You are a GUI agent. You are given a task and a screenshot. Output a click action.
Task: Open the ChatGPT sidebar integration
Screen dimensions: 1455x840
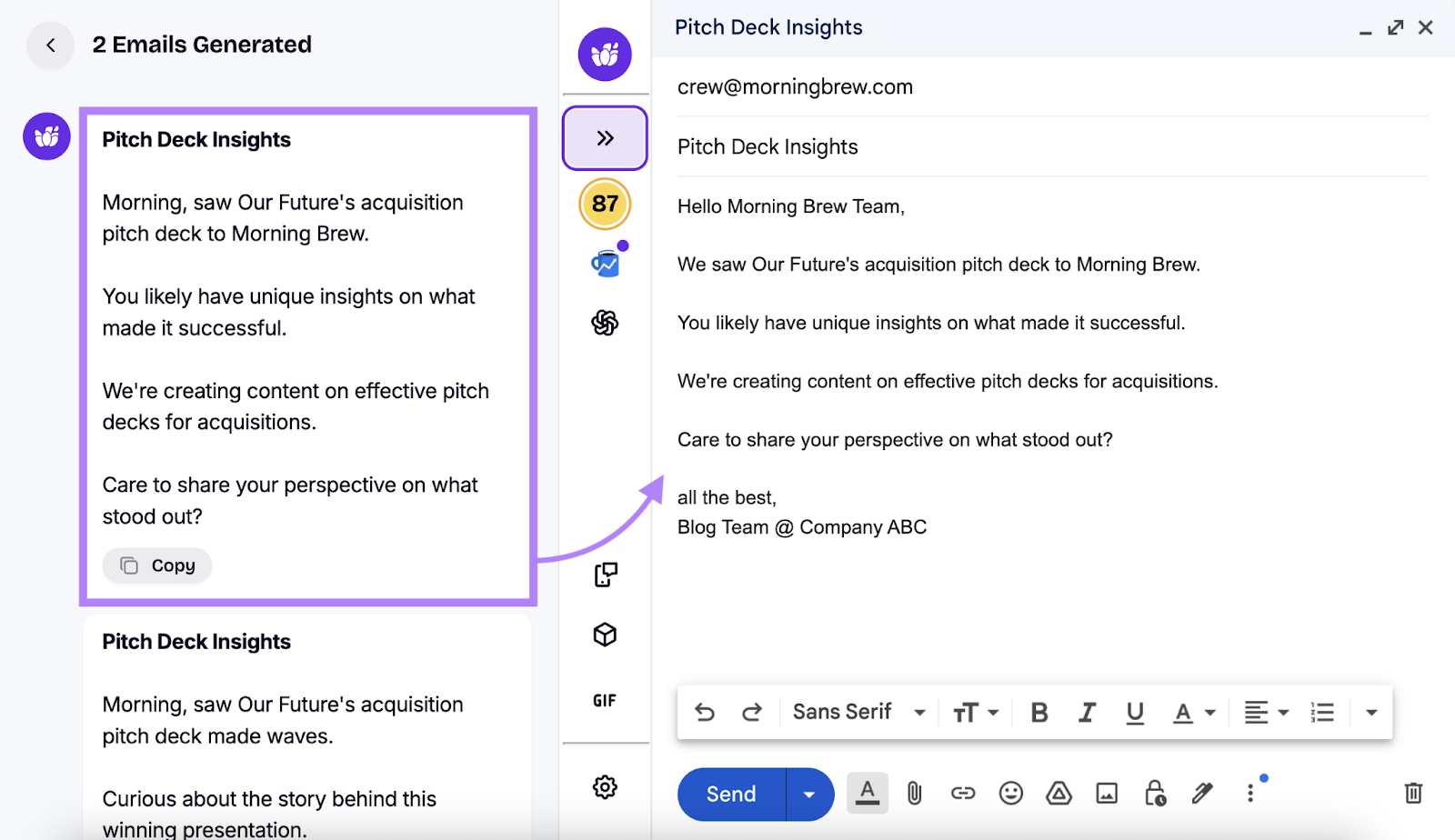605,323
